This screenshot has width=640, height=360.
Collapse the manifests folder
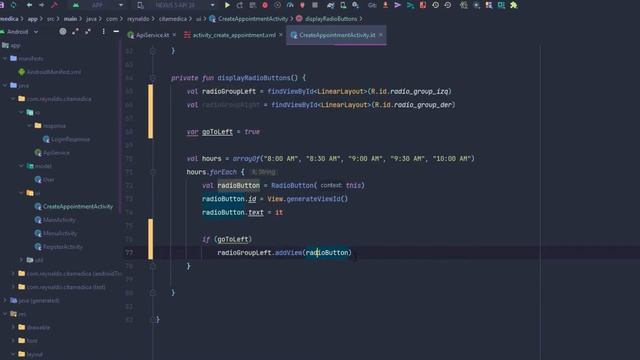[5, 59]
